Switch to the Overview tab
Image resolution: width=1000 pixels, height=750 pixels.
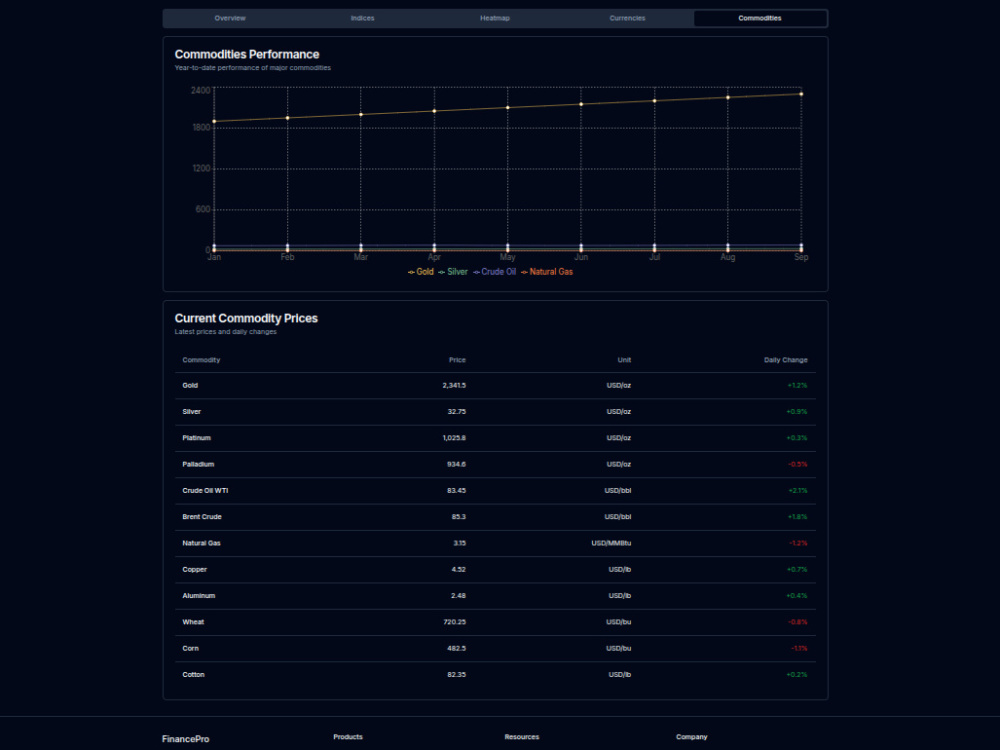(x=230, y=18)
